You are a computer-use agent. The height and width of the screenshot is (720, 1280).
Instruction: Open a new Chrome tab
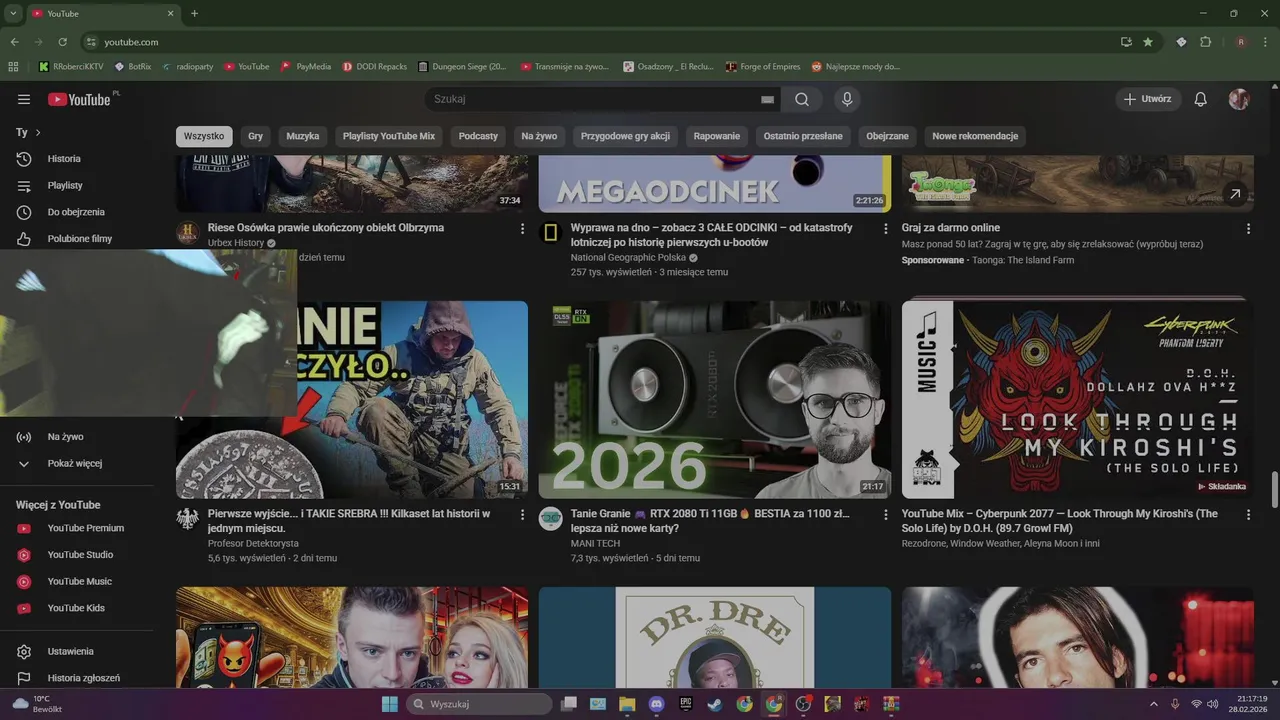click(x=194, y=13)
